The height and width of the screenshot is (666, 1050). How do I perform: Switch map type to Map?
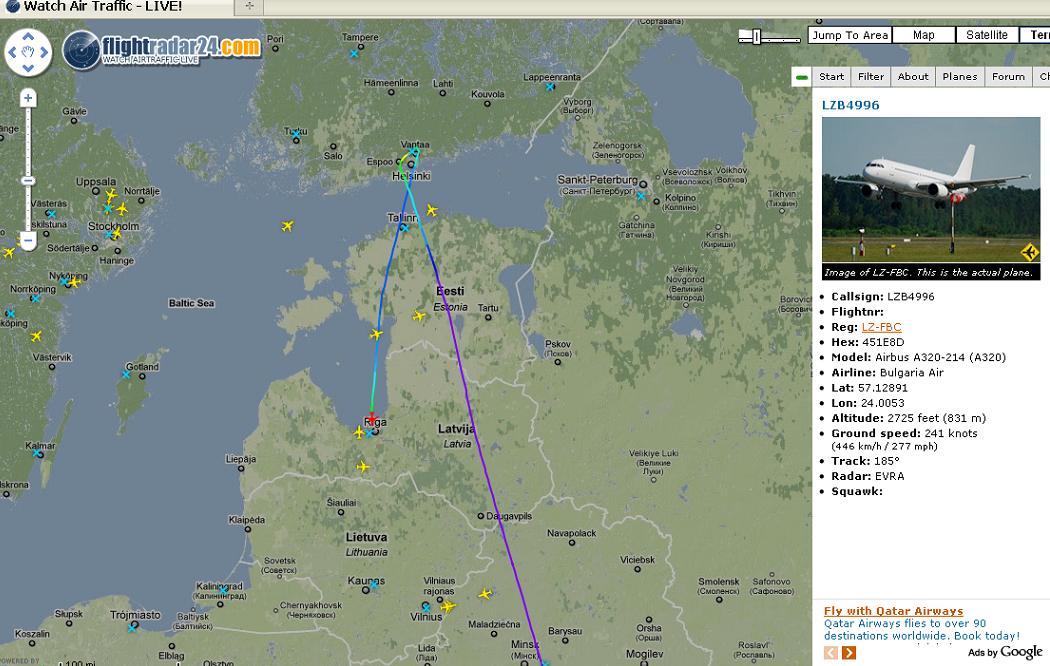click(923, 35)
